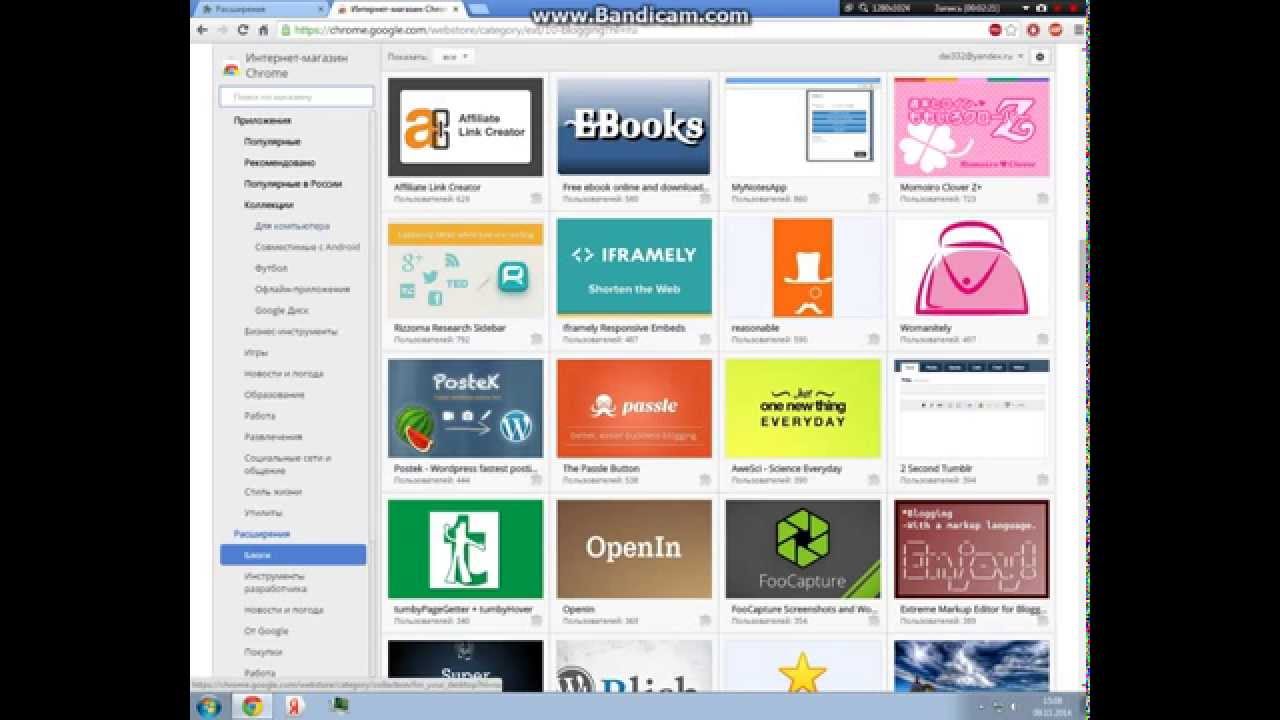Screen dimensions: 1280x720
Task: Open the Yandex icon in the taskbar
Action: [x=294, y=707]
